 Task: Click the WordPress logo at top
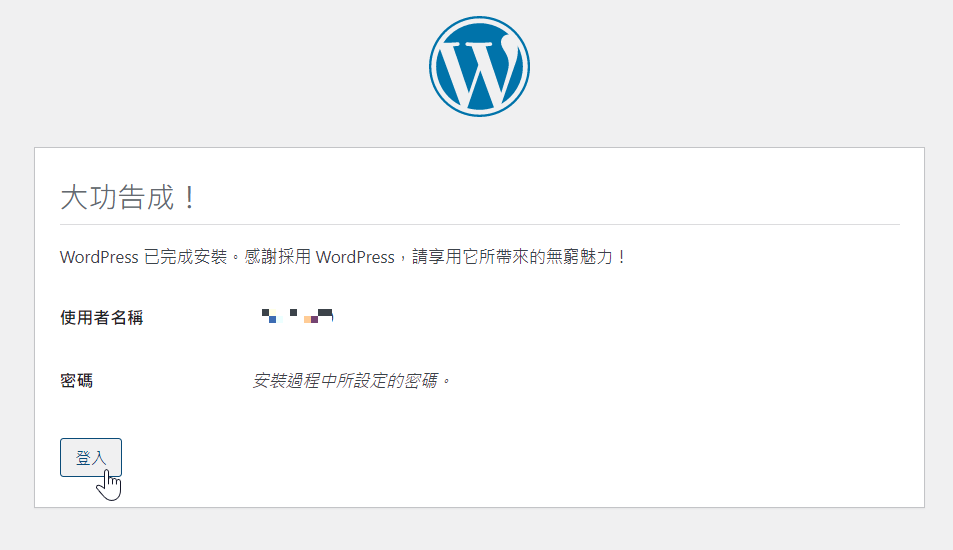tap(479, 66)
